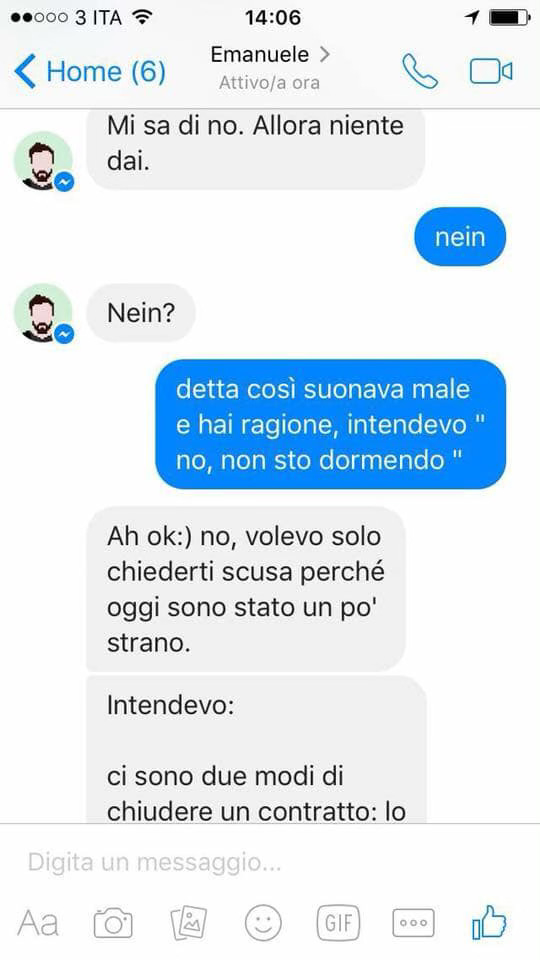Tap Emanuele's avatar beside Mi sa di no message
This screenshot has height=960, width=540.
point(43,161)
